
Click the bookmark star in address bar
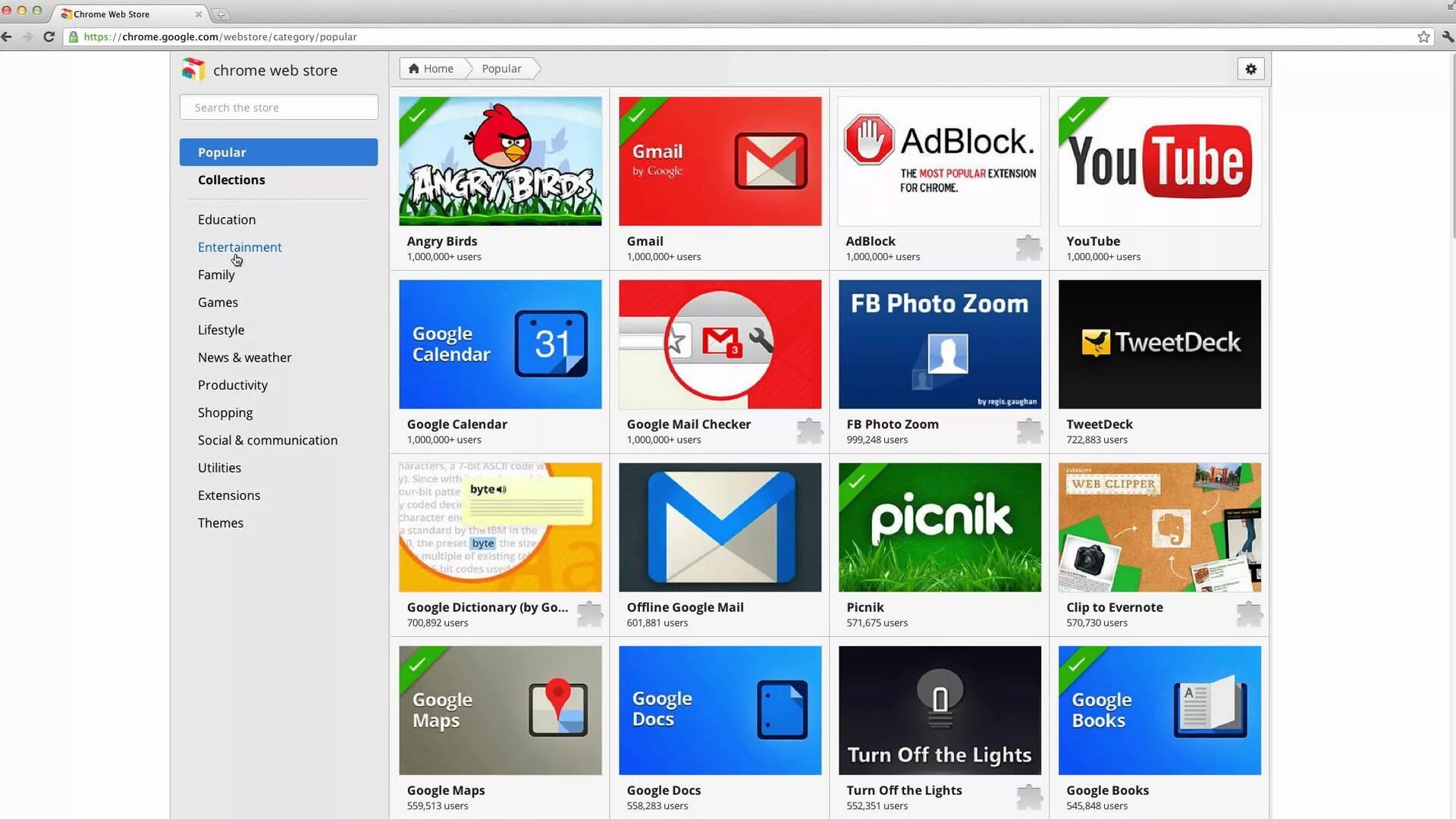(x=1423, y=37)
